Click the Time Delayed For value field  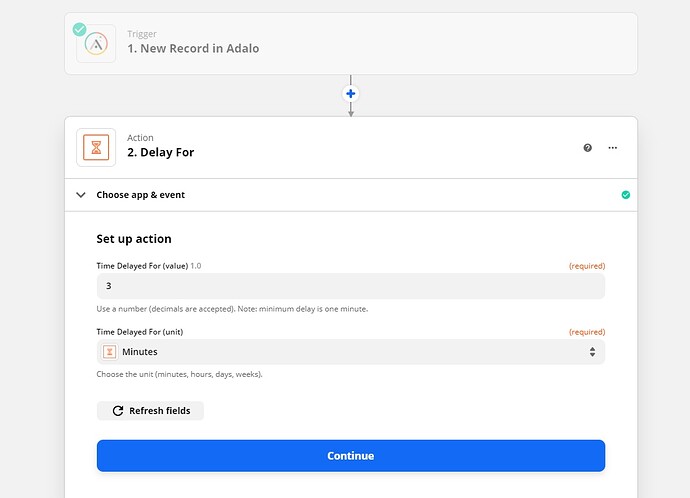tap(350, 286)
